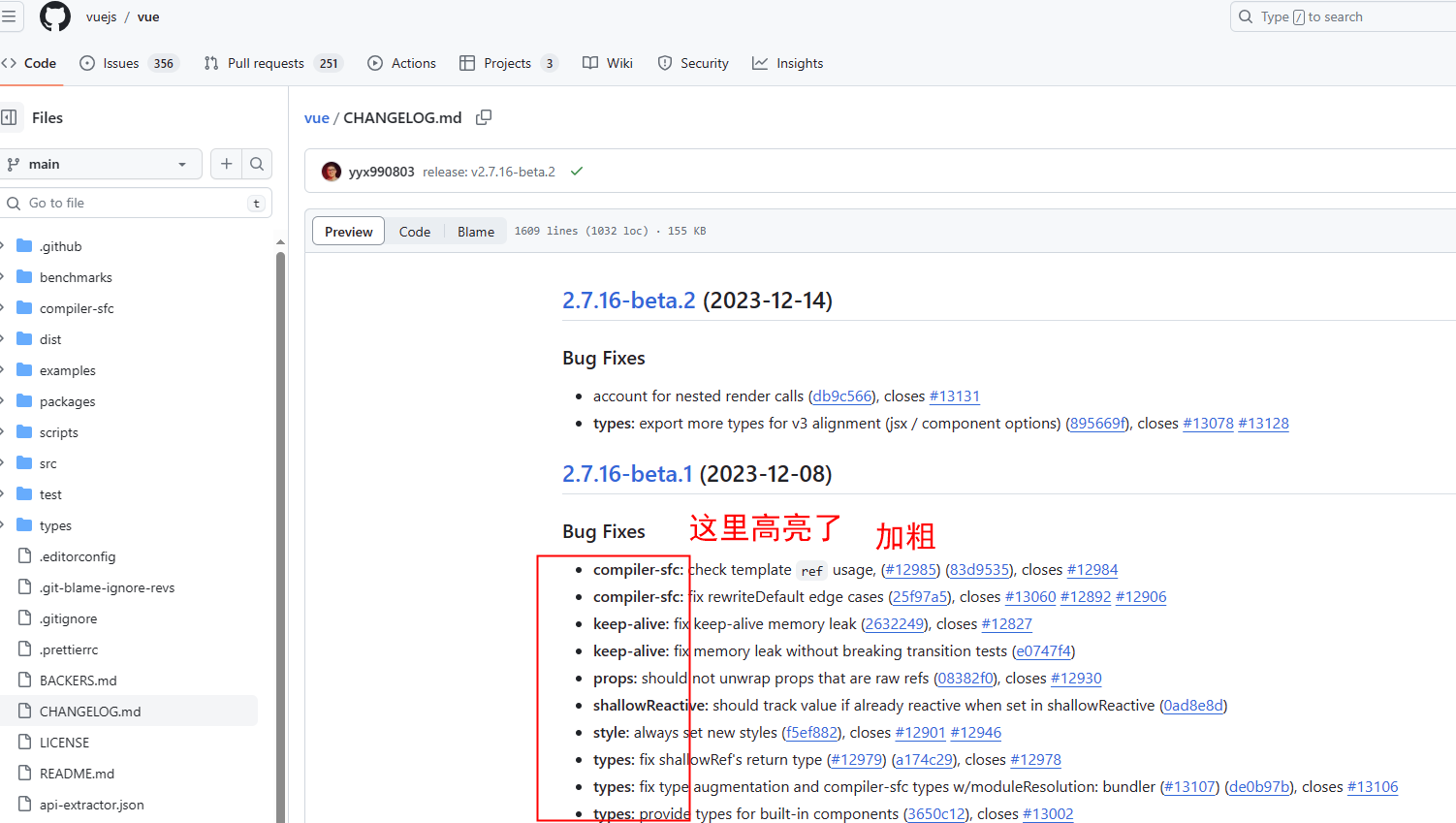Image resolution: width=1456 pixels, height=823 pixels.
Task: Open the .editorconfig file
Action: pyautogui.click(x=78, y=556)
